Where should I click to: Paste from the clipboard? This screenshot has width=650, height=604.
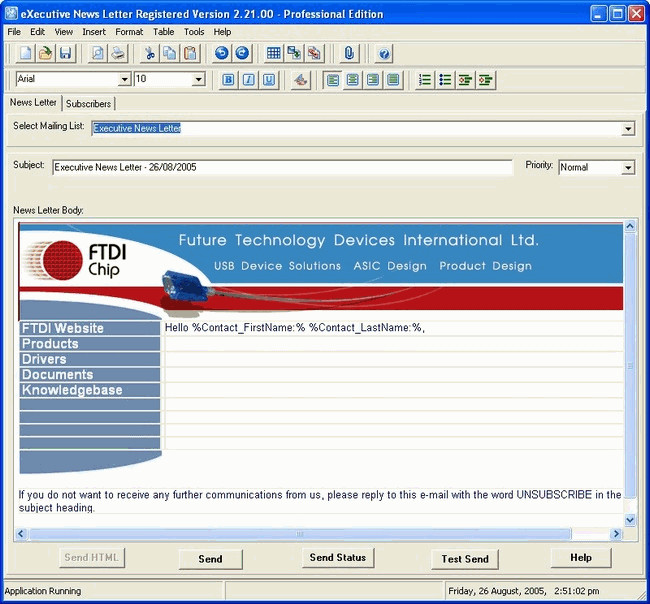(x=190, y=53)
